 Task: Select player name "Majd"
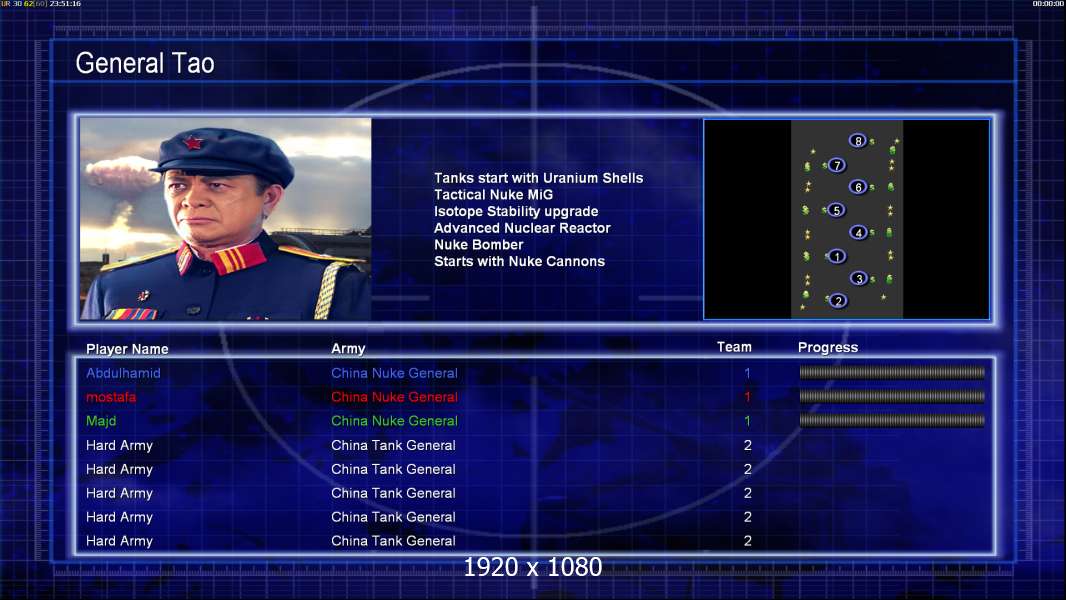coord(101,421)
